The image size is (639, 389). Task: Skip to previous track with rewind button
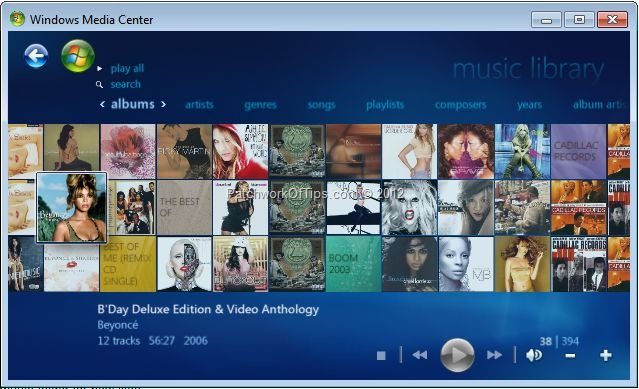click(x=420, y=355)
